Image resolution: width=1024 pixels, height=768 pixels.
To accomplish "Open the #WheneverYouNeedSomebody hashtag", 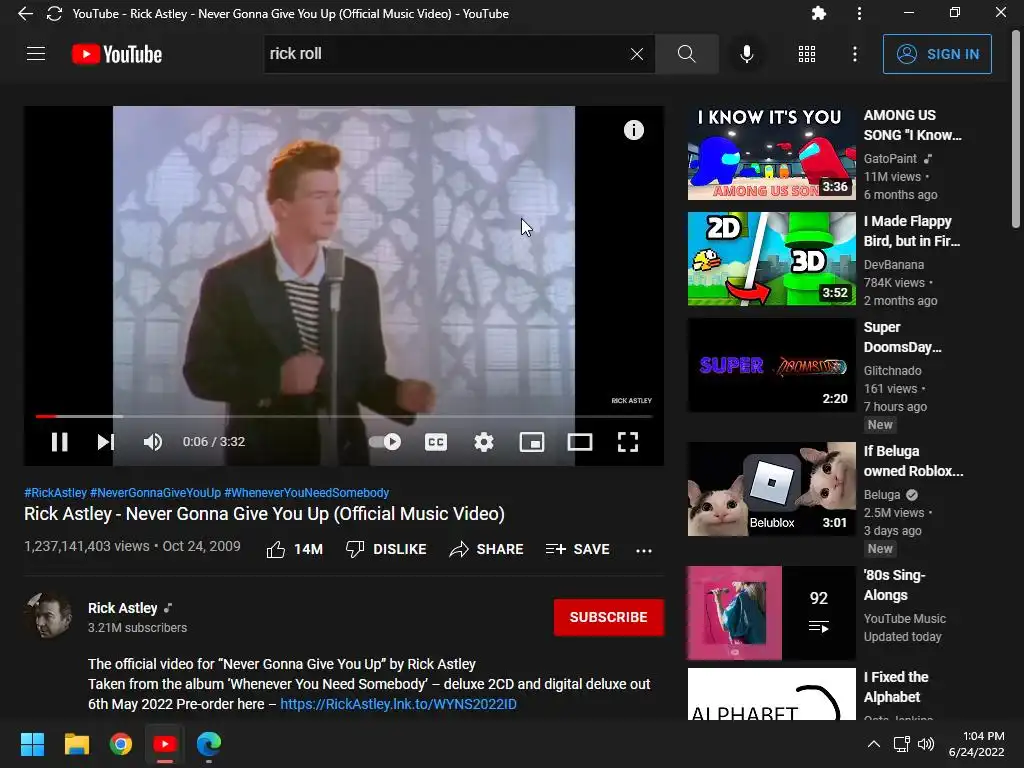I will tap(306, 492).
